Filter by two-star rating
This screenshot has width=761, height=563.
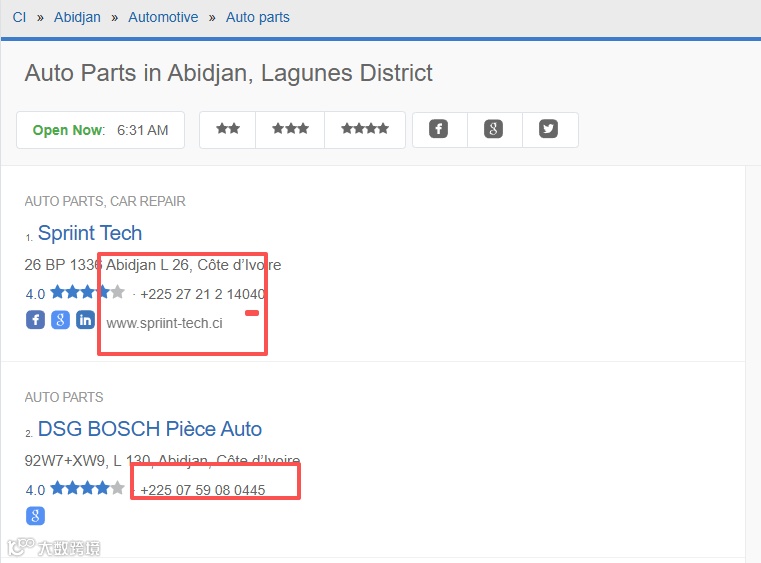228,129
